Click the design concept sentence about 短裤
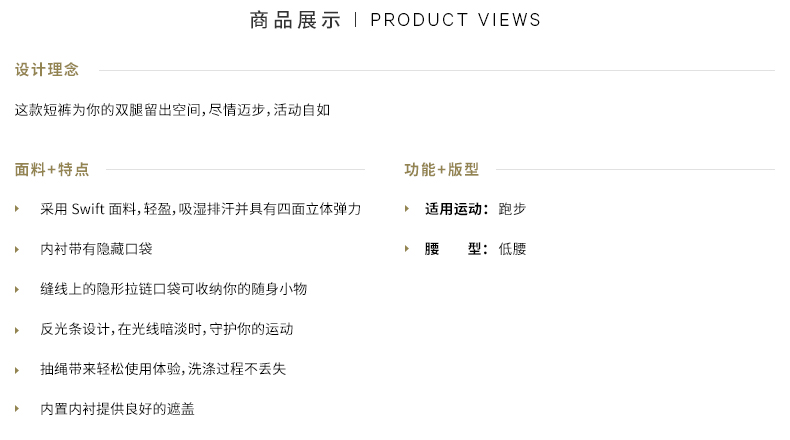The image size is (790, 440). click(x=172, y=110)
